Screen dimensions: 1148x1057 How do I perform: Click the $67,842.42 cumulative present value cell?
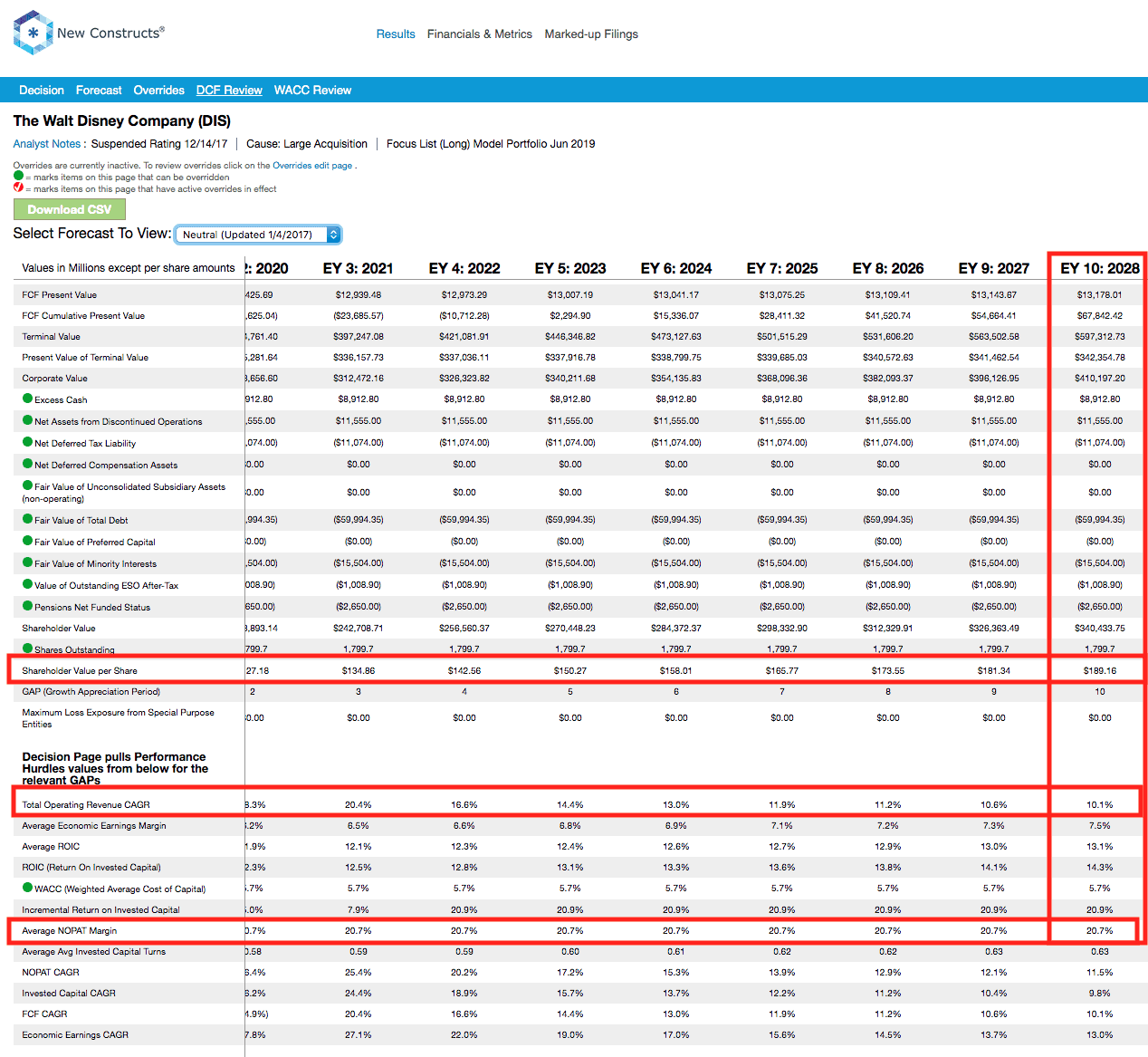[x=1100, y=316]
